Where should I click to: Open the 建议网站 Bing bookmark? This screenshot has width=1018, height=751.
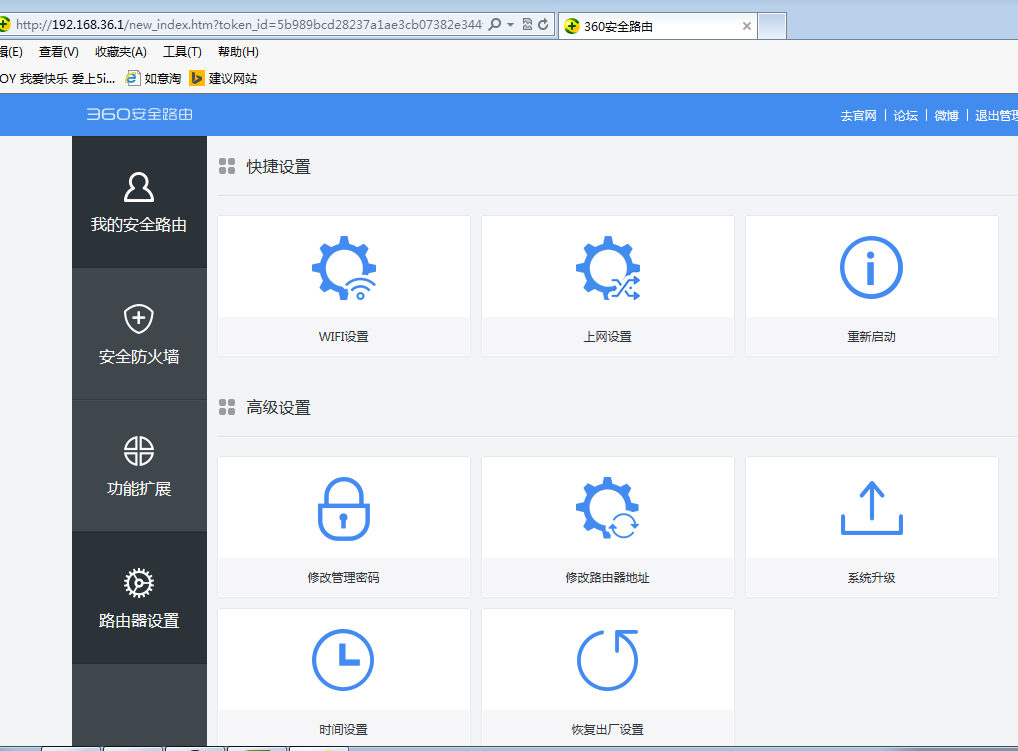click(x=223, y=79)
